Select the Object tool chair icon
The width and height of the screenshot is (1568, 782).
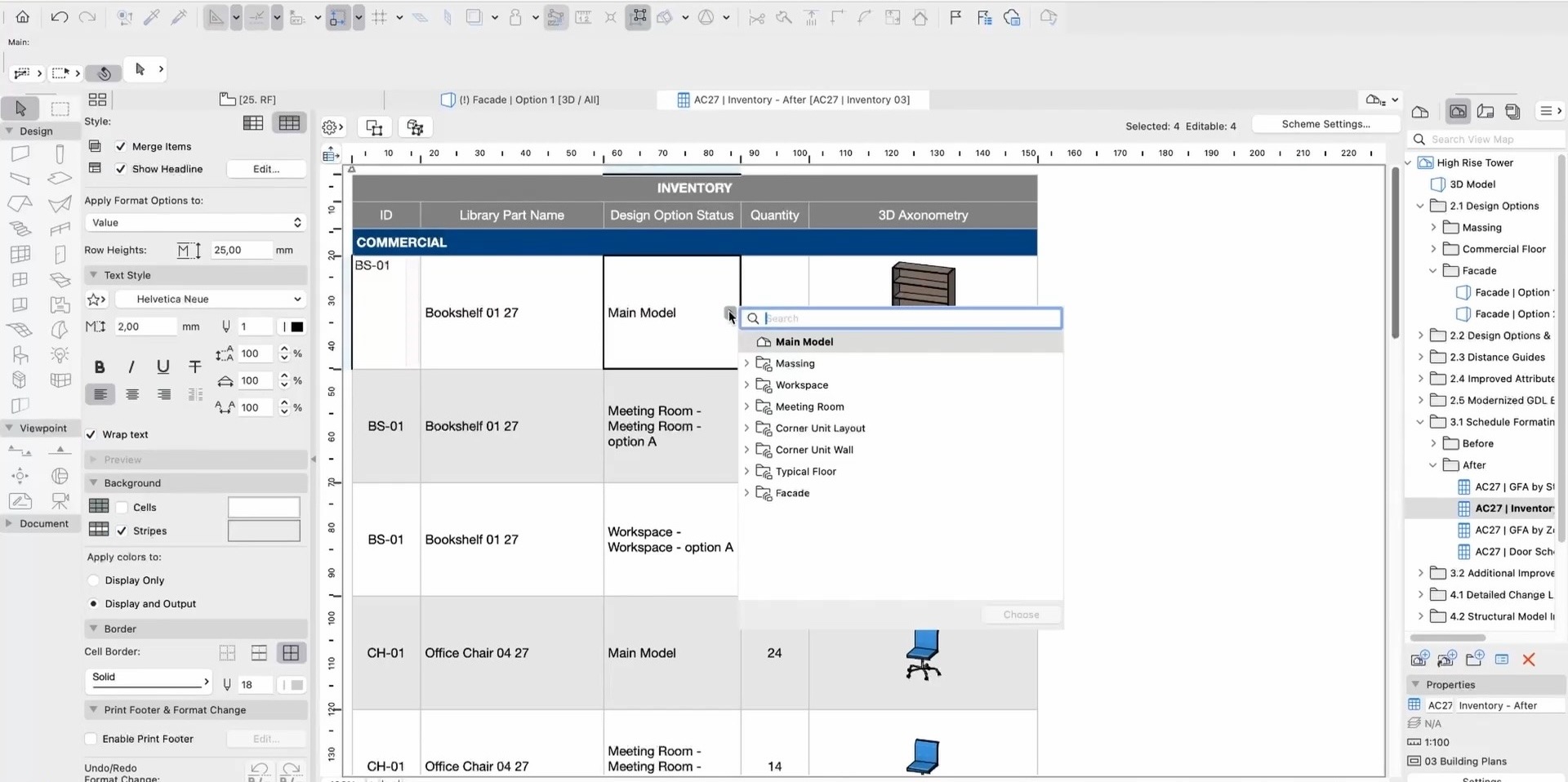pos(20,354)
